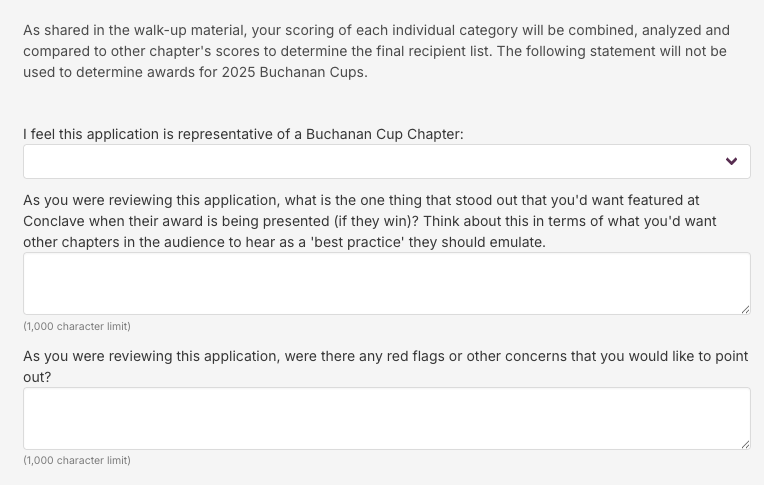This screenshot has height=485, width=764.
Task: Focus the red flags or concerns text area
Action: [x=386, y=418]
